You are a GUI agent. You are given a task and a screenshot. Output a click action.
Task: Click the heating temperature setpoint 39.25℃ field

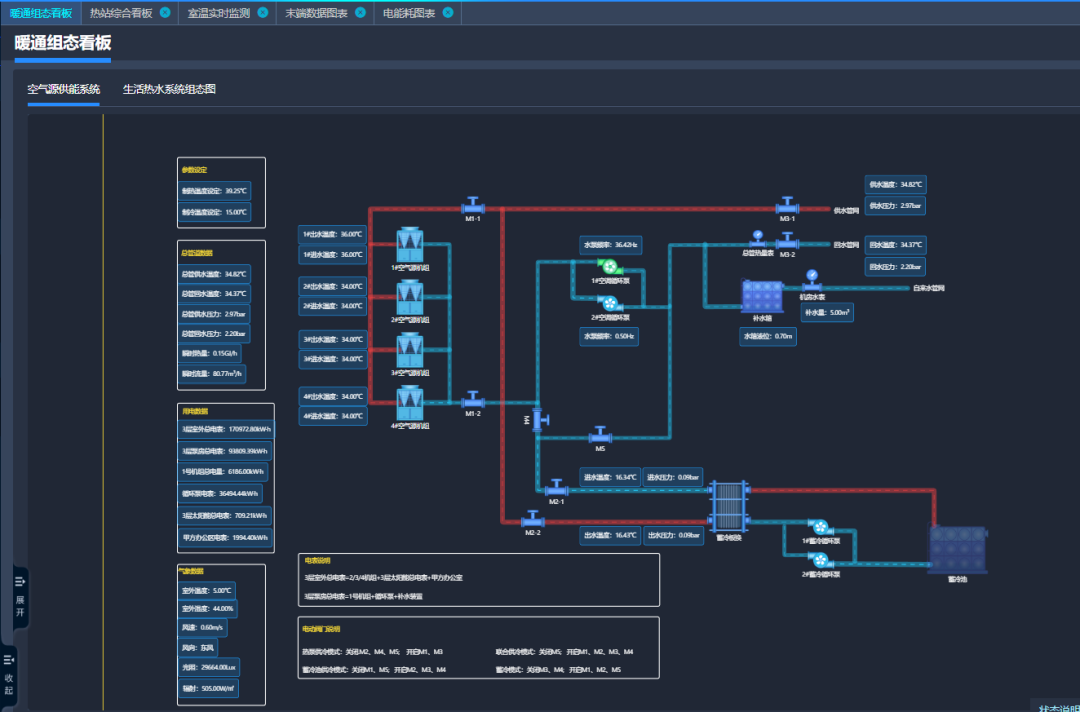214,190
